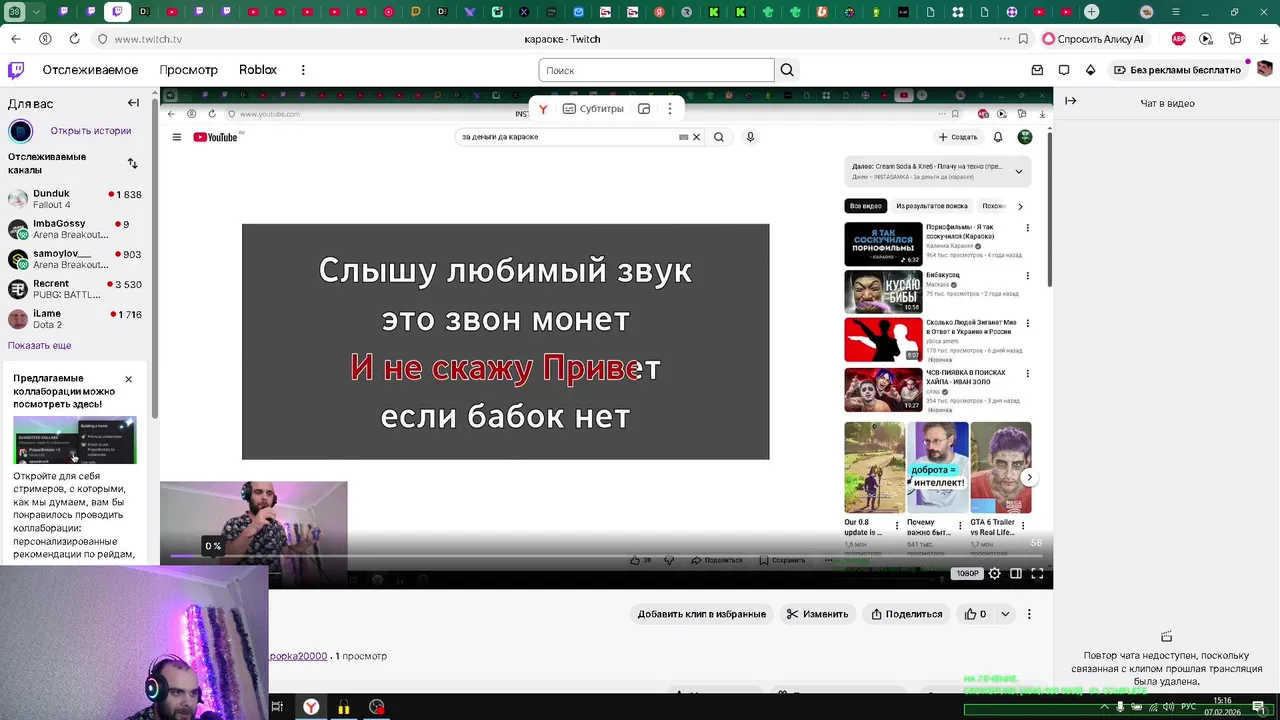Bookmark the page in the address bar
Image resolution: width=1280 pixels, height=720 pixels.
coord(1023,39)
